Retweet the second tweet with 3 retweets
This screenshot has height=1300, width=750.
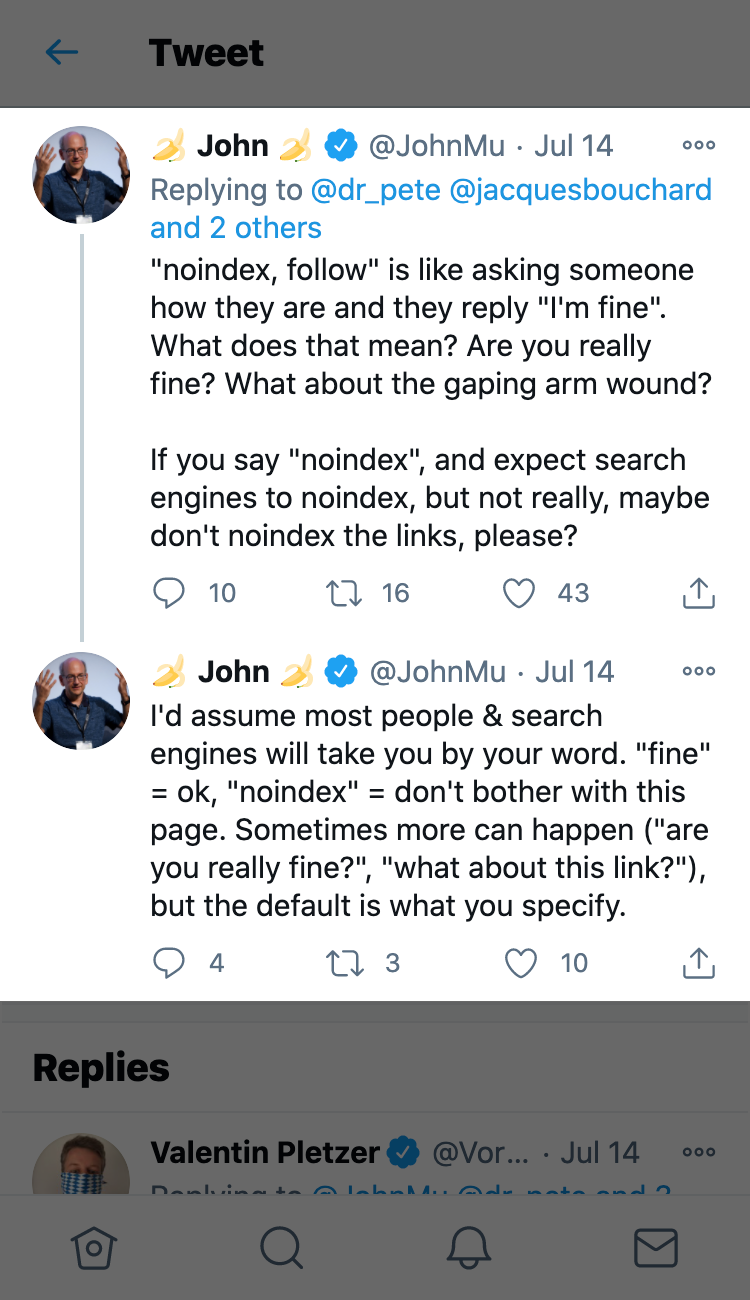345,963
